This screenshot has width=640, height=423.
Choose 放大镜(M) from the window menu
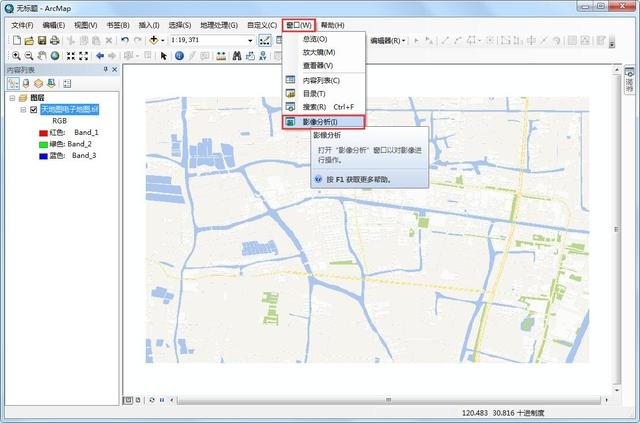(324, 52)
